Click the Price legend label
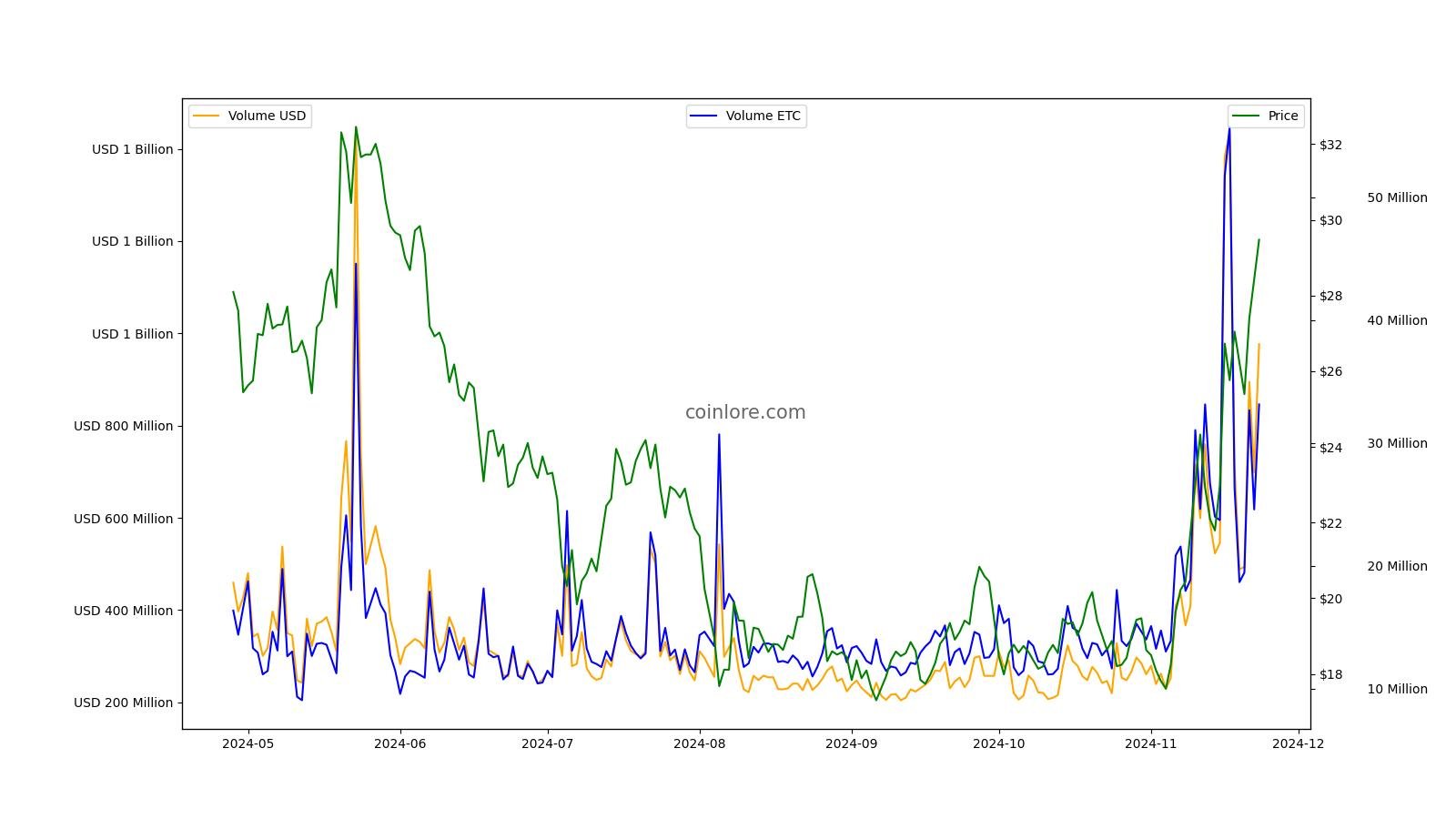The width and height of the screenshot is (1456, 819). (1283, 116)
